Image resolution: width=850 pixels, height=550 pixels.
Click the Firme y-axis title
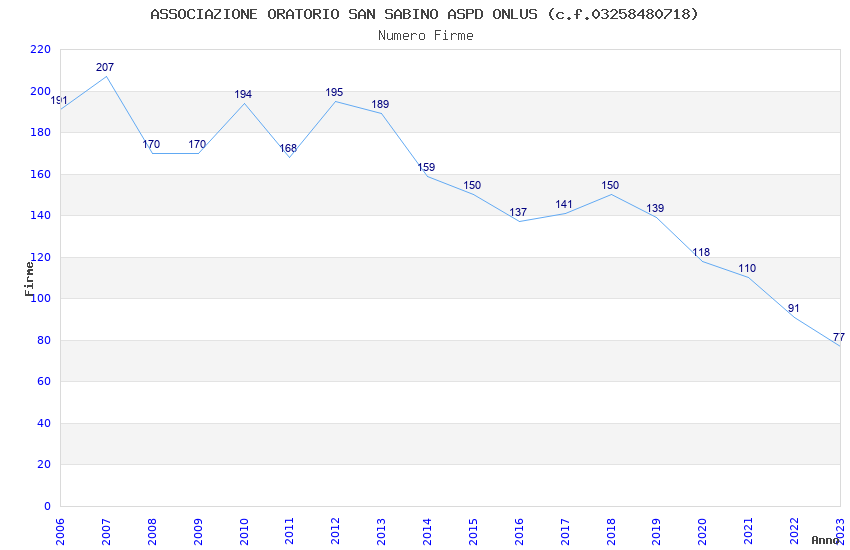tap(29, 279)
